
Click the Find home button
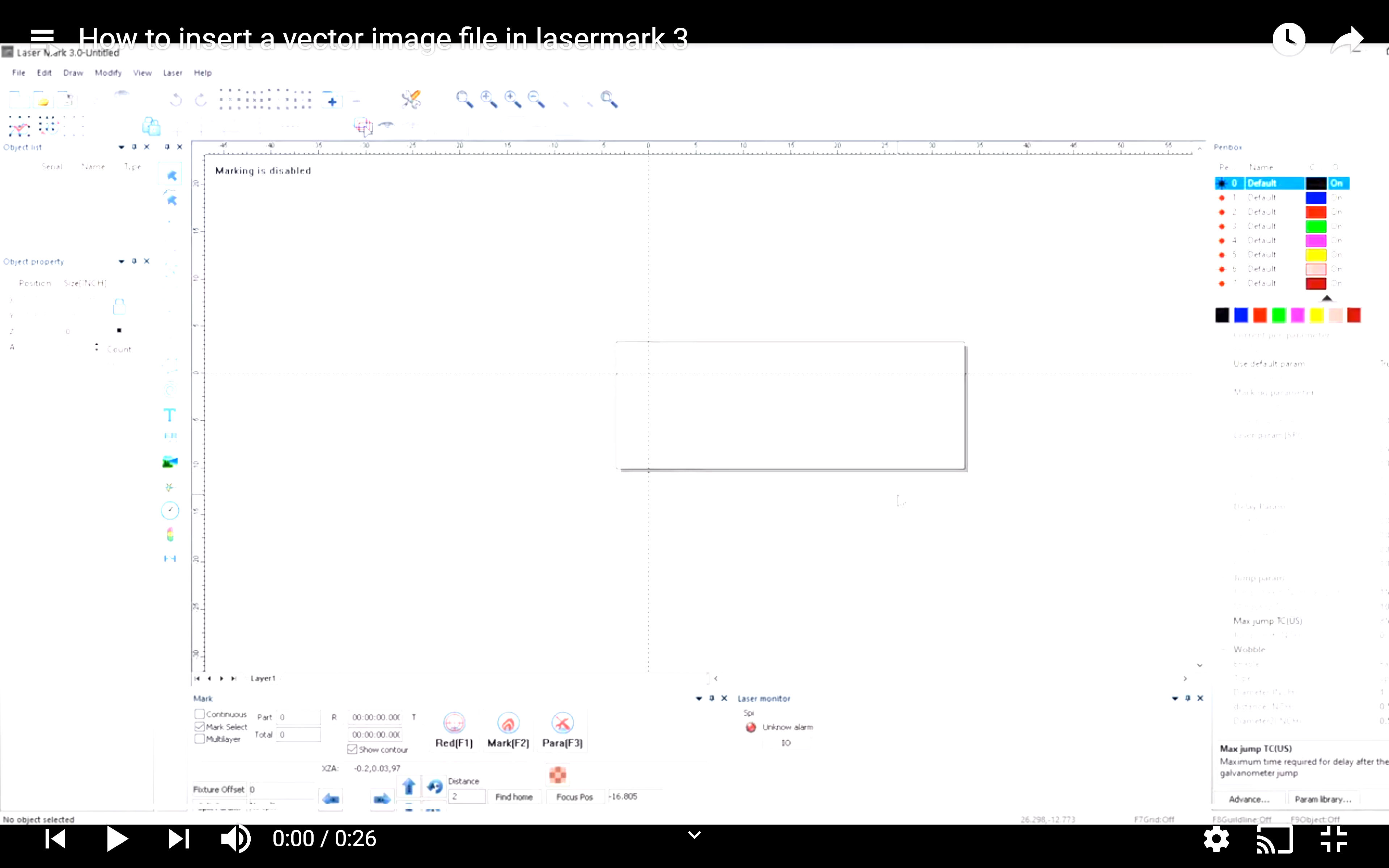point(514,797)
